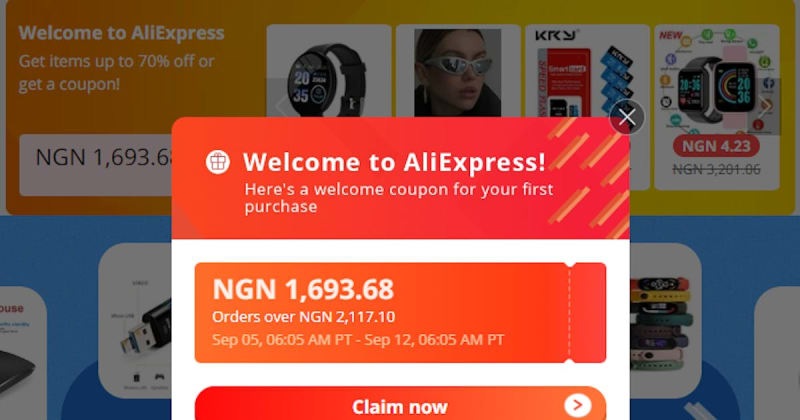The height and width of the screenshot is (420, 800).
Task: Open the black smartwatch product thumbnail
Action: click(329, 71)
